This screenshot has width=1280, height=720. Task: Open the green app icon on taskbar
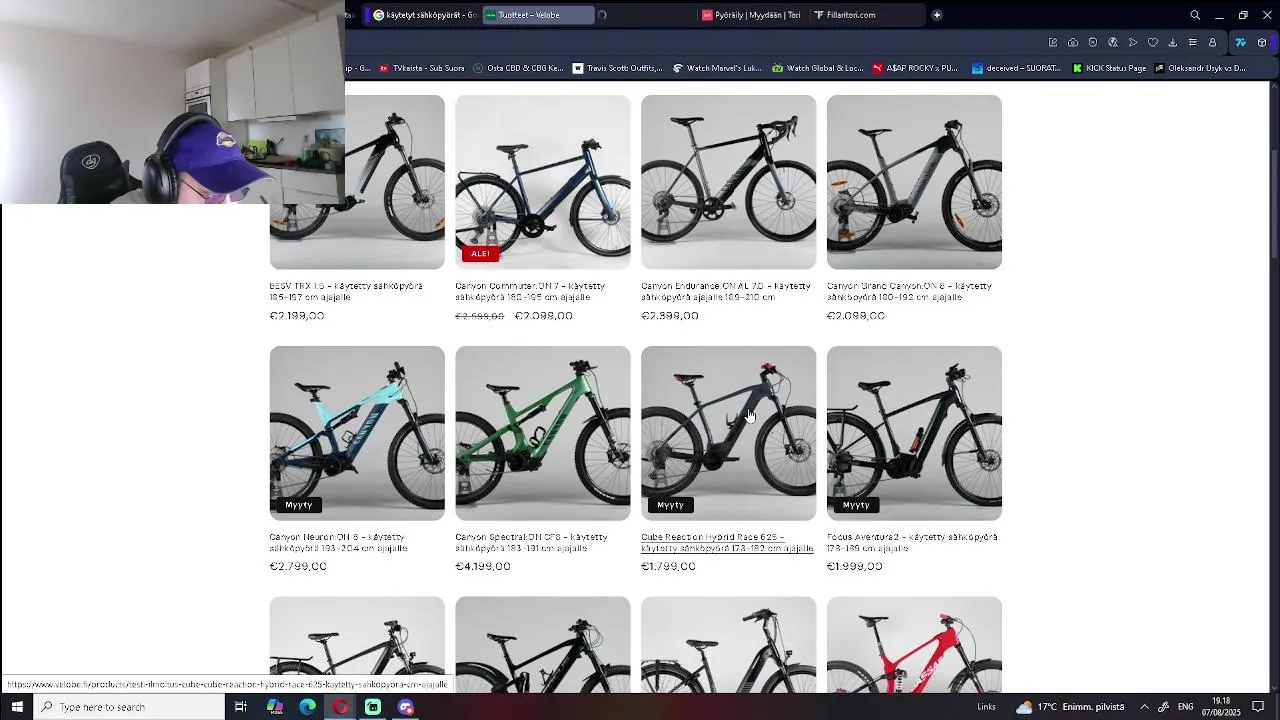point(373,707)
